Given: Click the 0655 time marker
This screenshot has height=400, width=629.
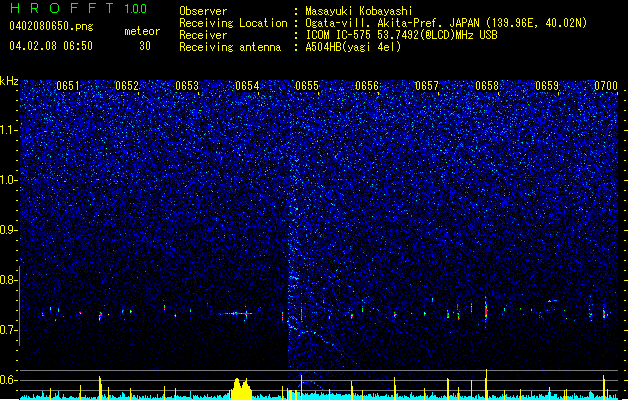Looking at the screenshot, I should (307, 85).
